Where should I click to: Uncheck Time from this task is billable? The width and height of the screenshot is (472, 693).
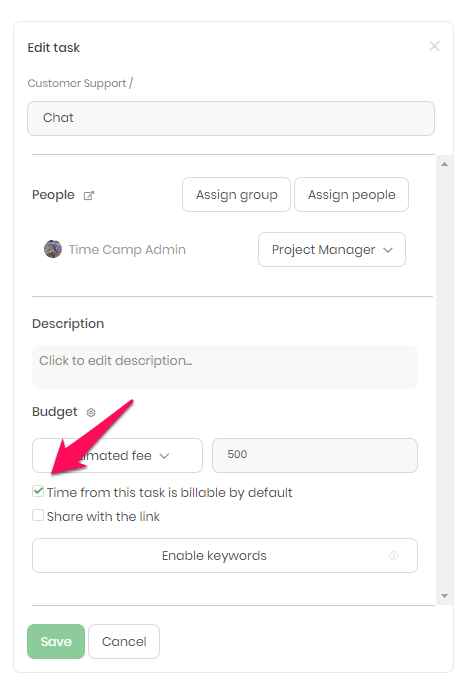(x=38, y=491)
